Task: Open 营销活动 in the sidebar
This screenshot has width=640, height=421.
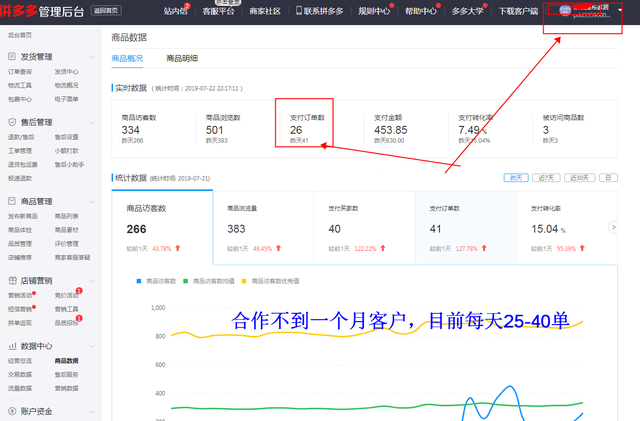Action: coord(20,295)
